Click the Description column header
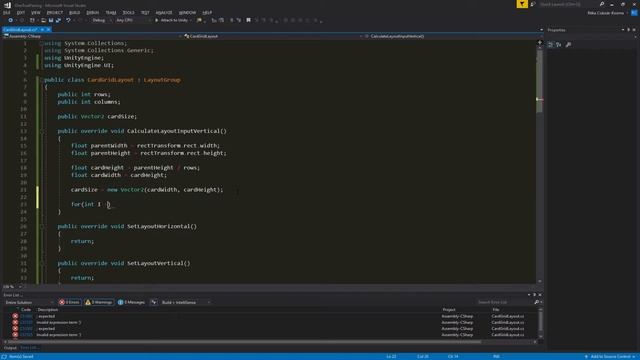Screen dimensions: 640x360 pos(47,310)
